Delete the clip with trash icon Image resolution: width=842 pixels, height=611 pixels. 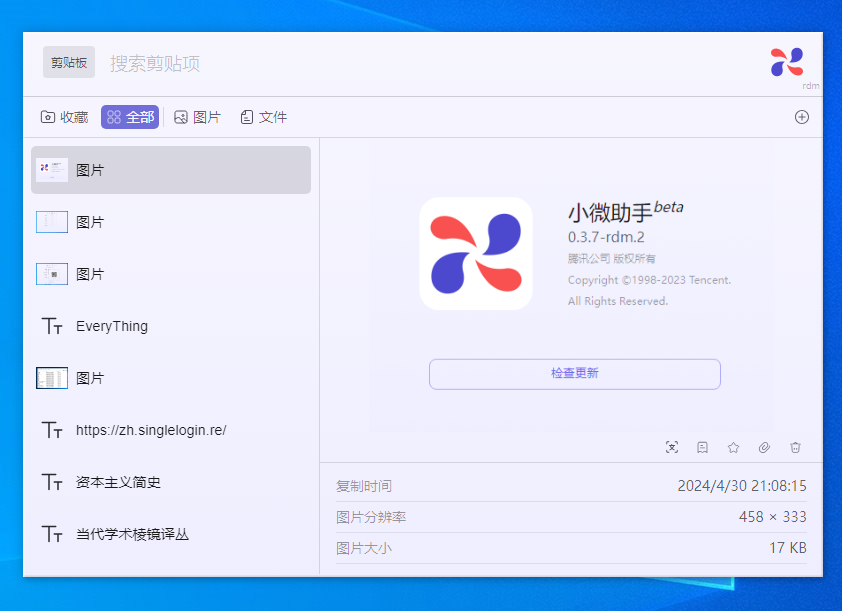[795, 447]
